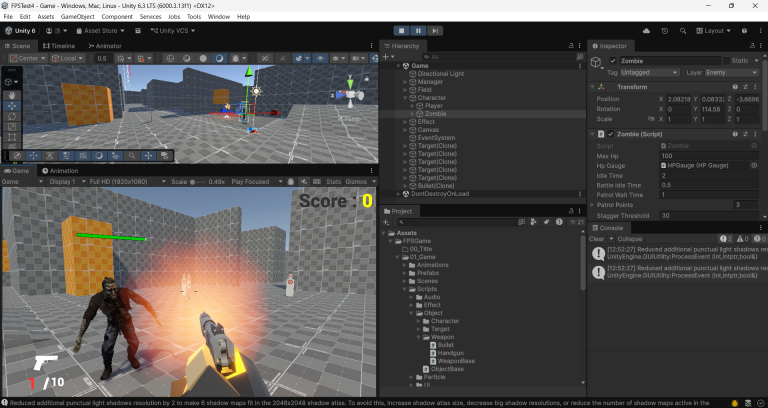This screenshot has height=408, width=768.
Task: Select the Hand (View) tool in Scene
Action: (12, 95)
